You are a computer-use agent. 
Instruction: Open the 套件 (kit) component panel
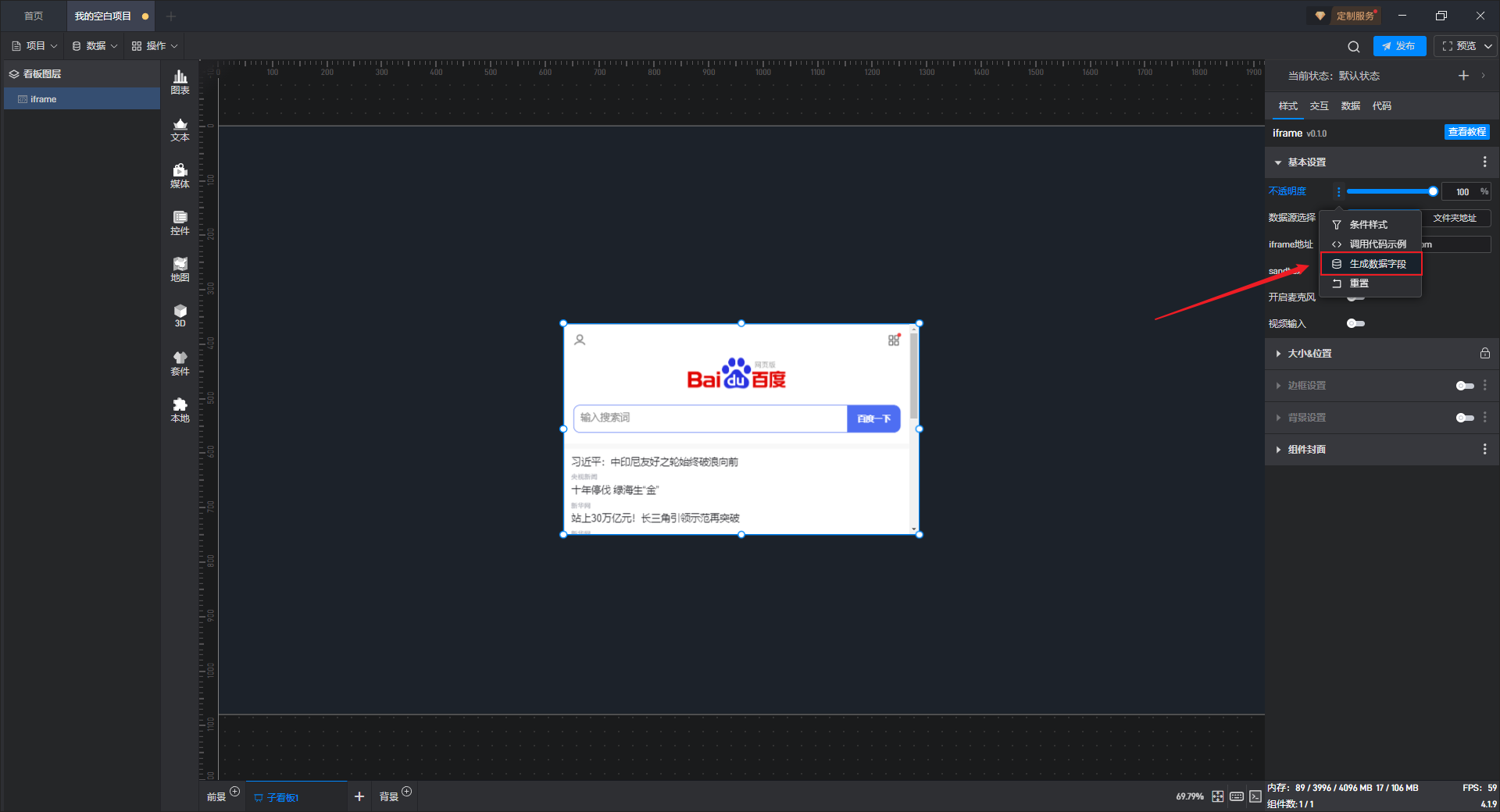click(180, 363)
